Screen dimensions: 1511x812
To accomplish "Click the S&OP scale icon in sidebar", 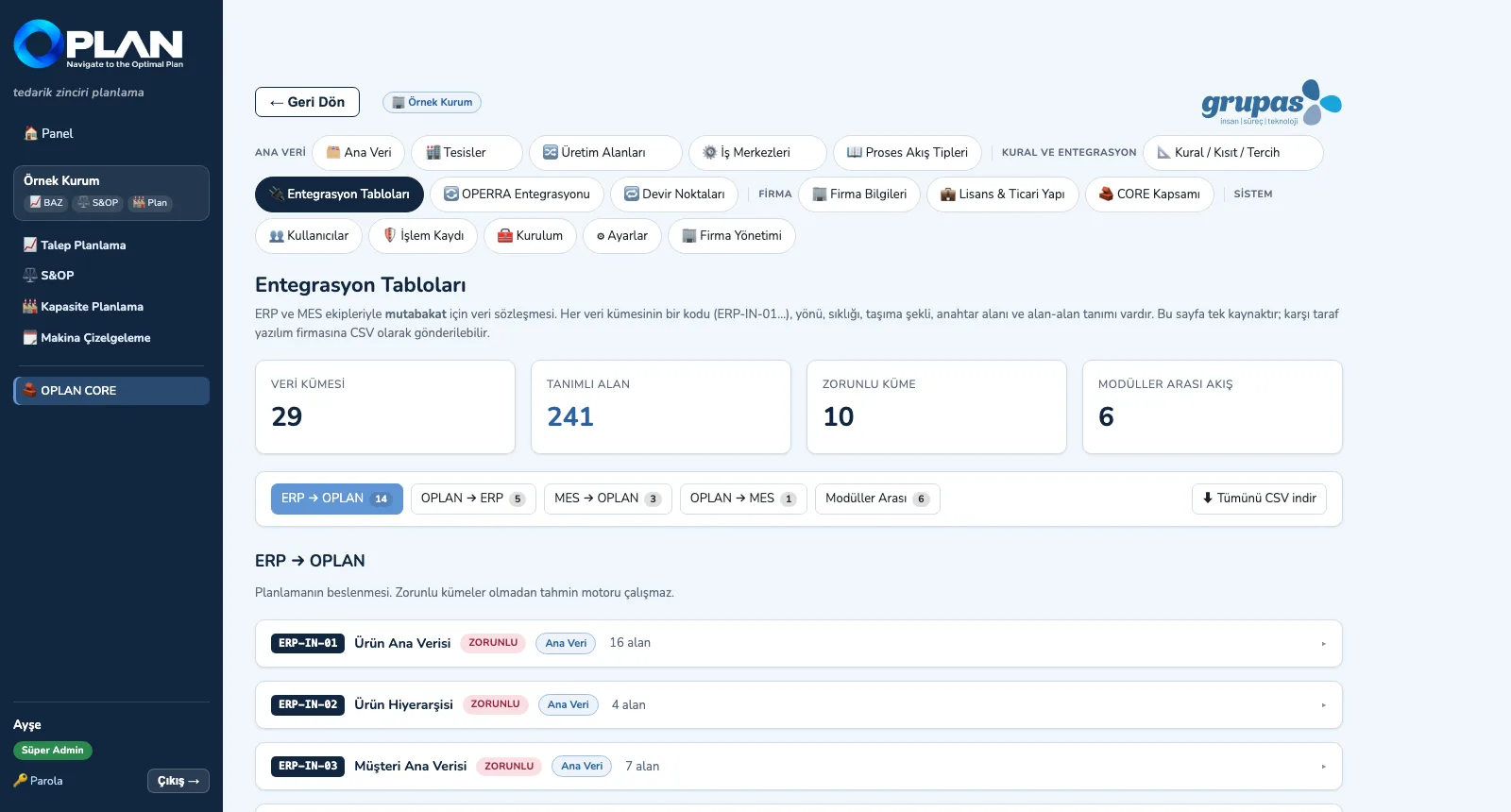I will 30,276.
